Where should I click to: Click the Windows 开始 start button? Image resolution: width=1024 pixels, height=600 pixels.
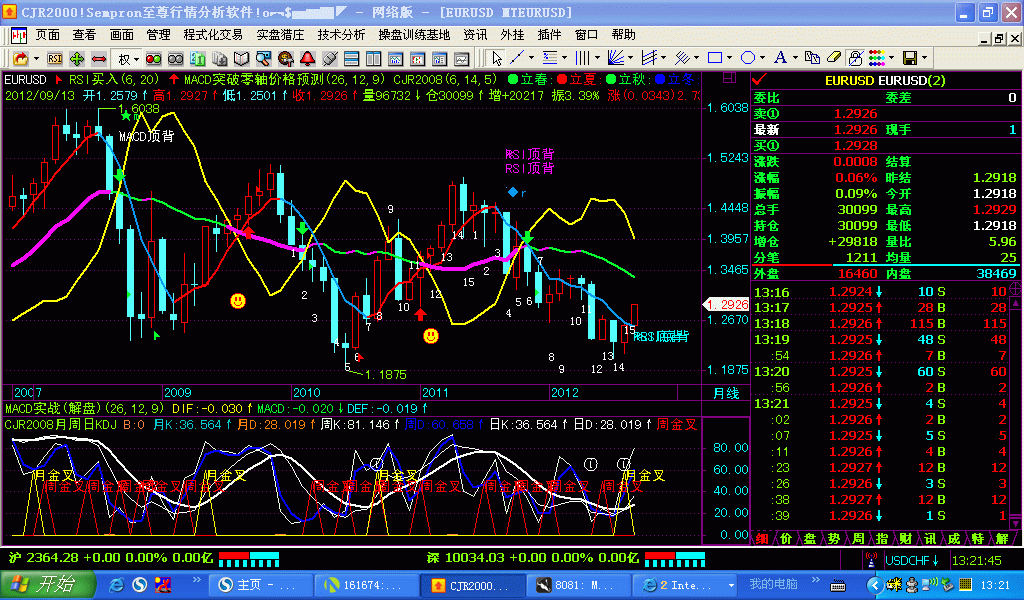(48, 584)
